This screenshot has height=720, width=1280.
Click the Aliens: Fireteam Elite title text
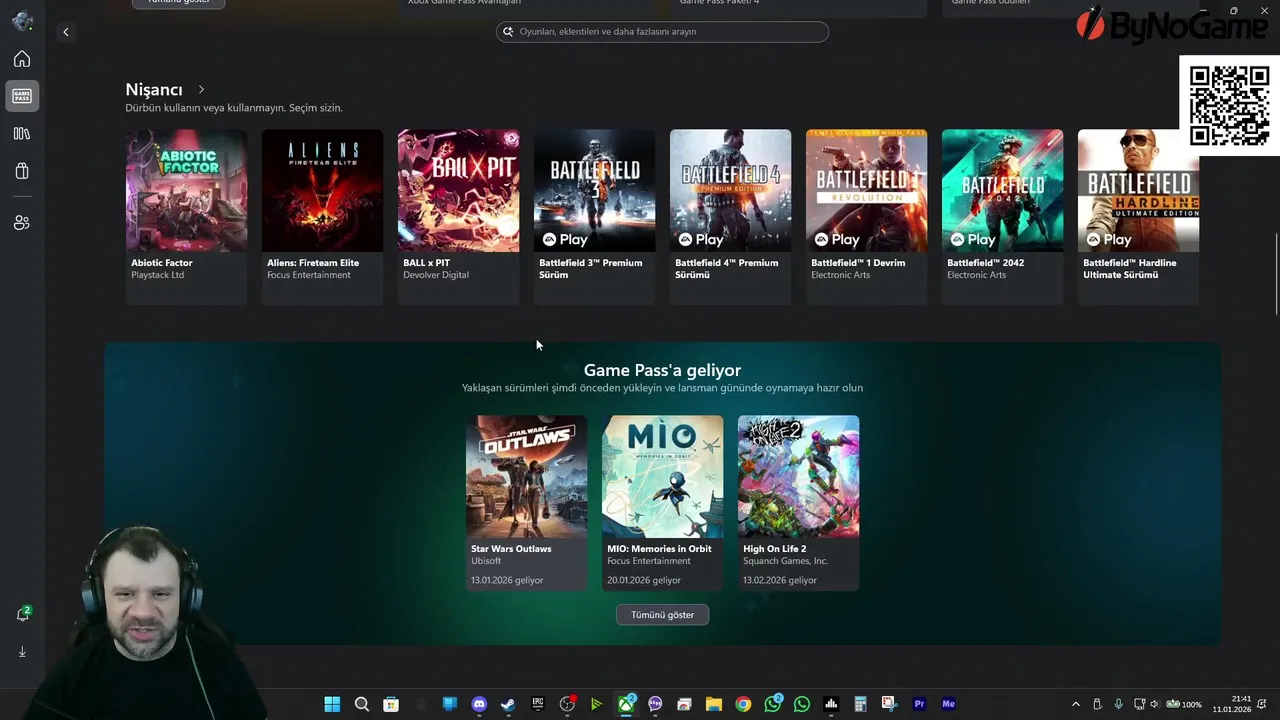click(x=313, y=263)
